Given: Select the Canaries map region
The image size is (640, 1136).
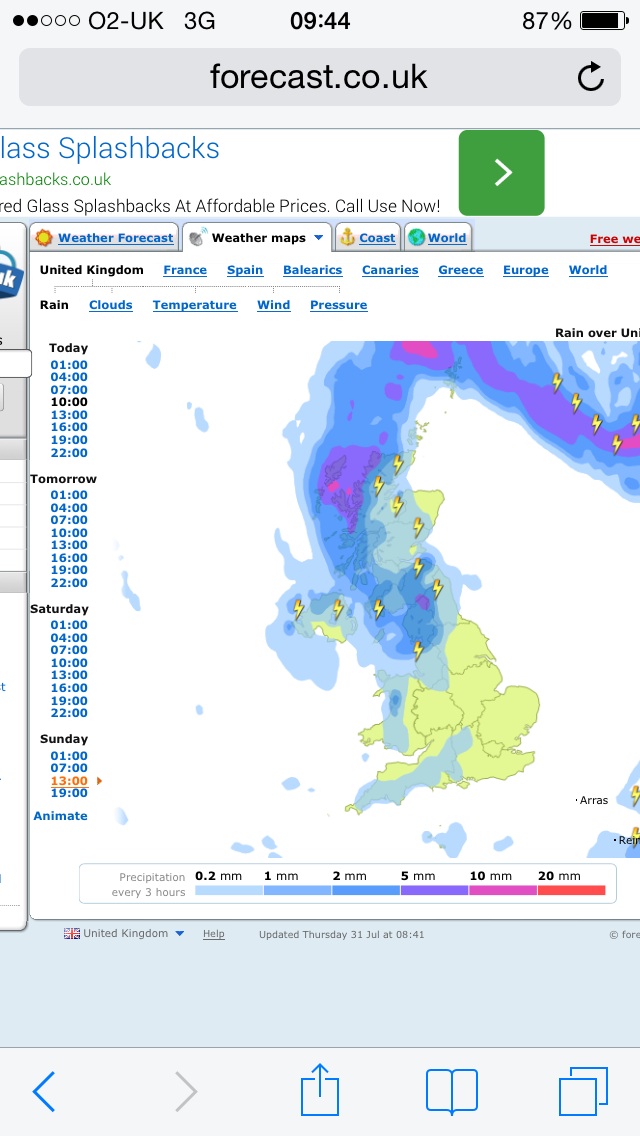Looking at the screenshot, I should [390, 270].
